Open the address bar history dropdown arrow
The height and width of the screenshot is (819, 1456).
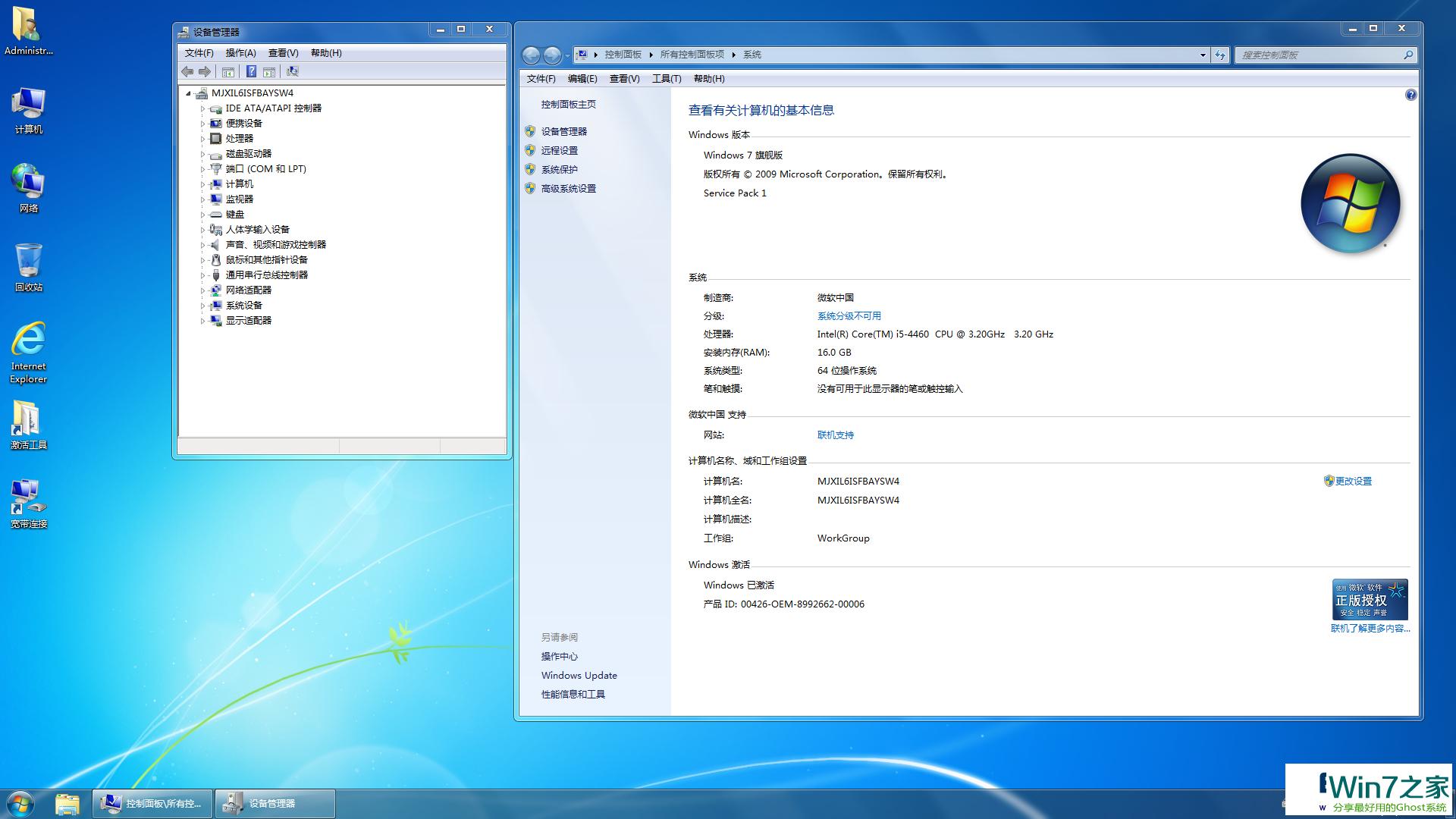pyautogui.click(x=1203, y=55)
